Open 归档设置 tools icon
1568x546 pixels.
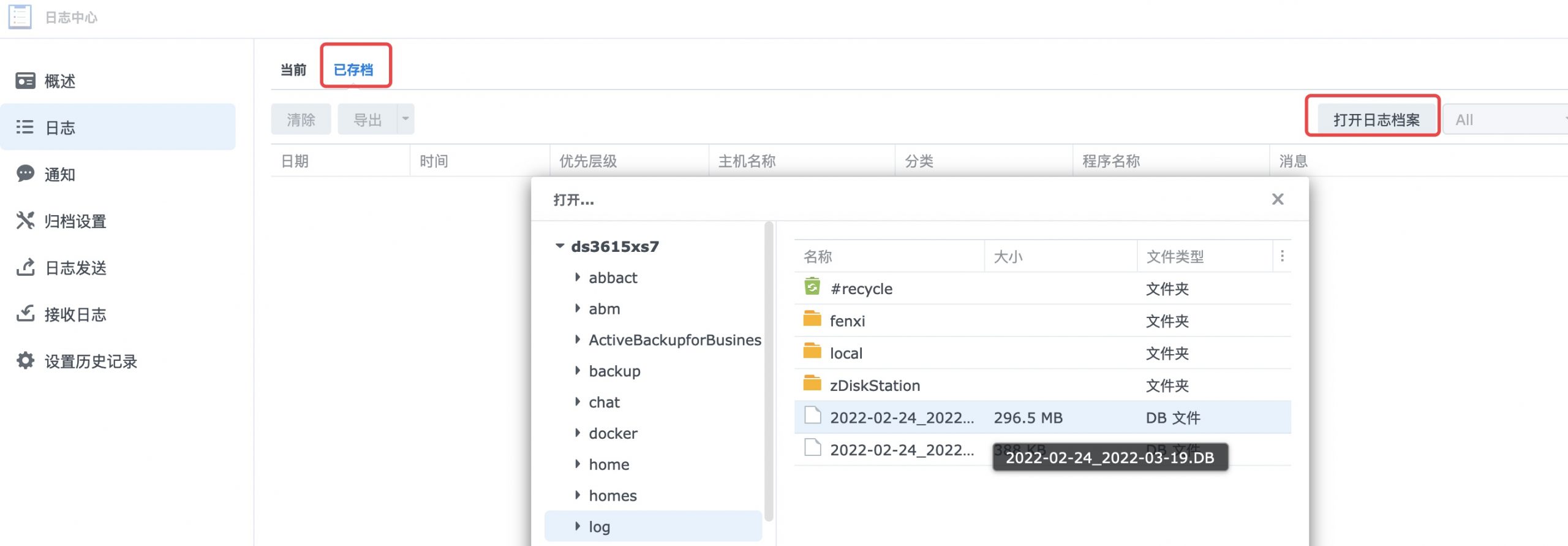point(25,221)
